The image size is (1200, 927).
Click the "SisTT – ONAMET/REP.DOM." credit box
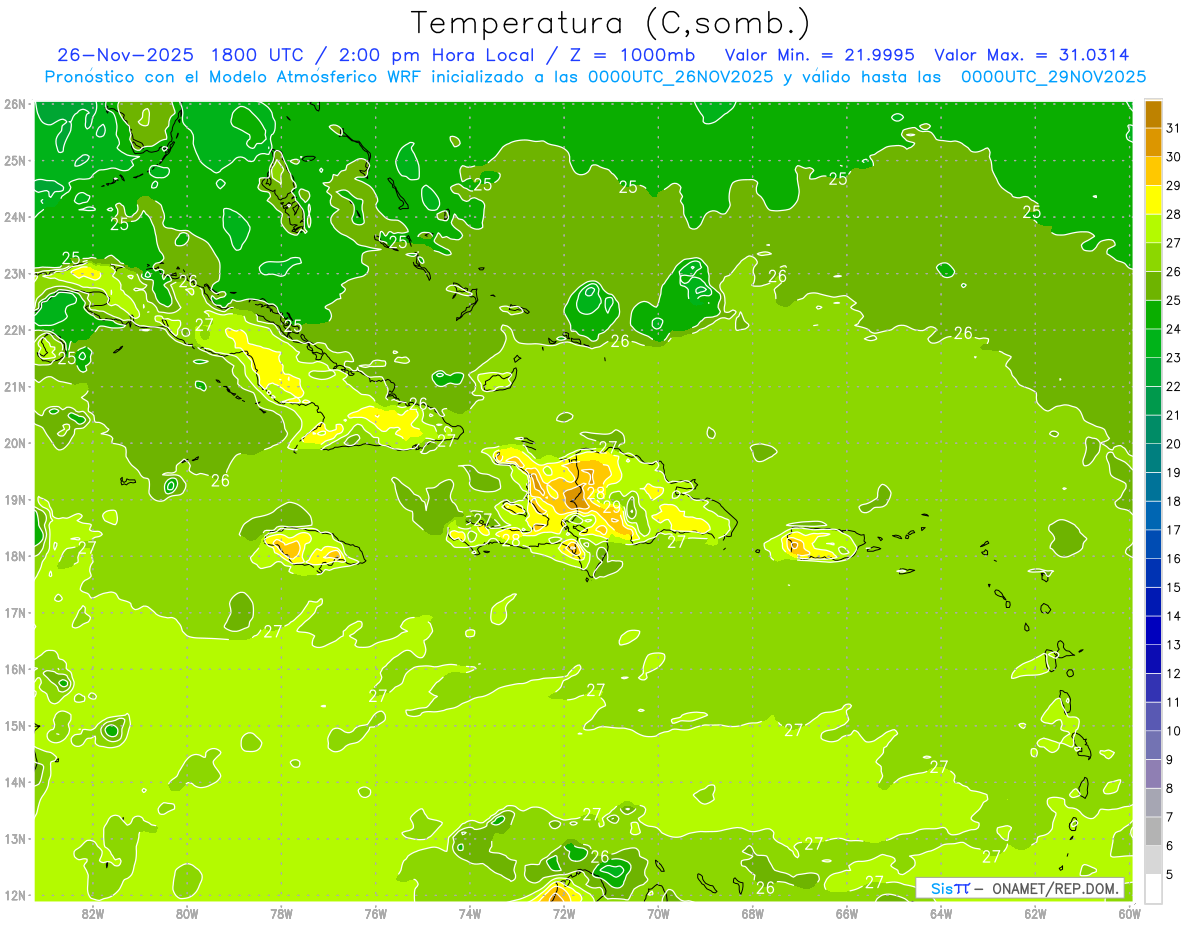[1020, 888]
